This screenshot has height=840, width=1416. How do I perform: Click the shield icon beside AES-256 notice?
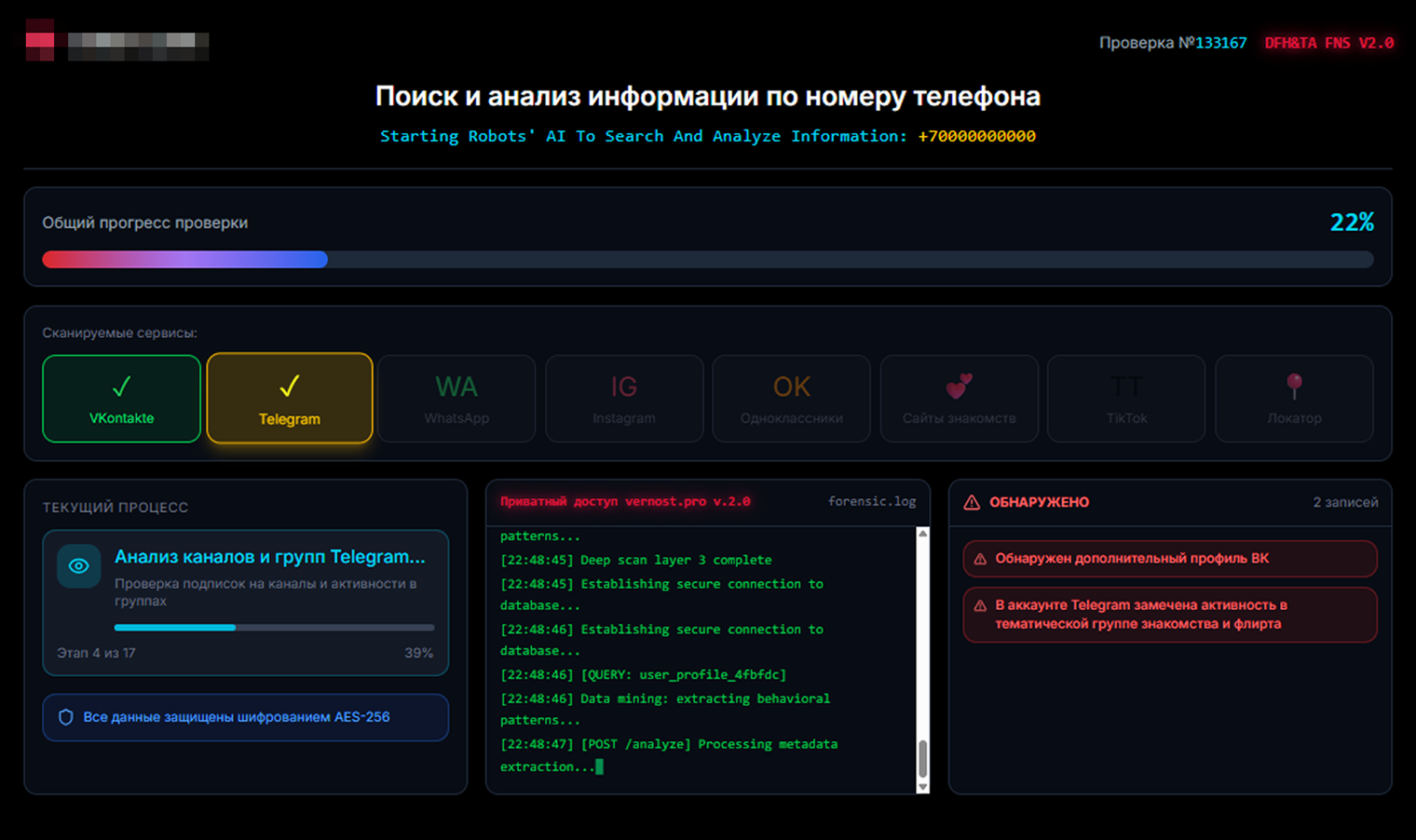pos(66,717)
